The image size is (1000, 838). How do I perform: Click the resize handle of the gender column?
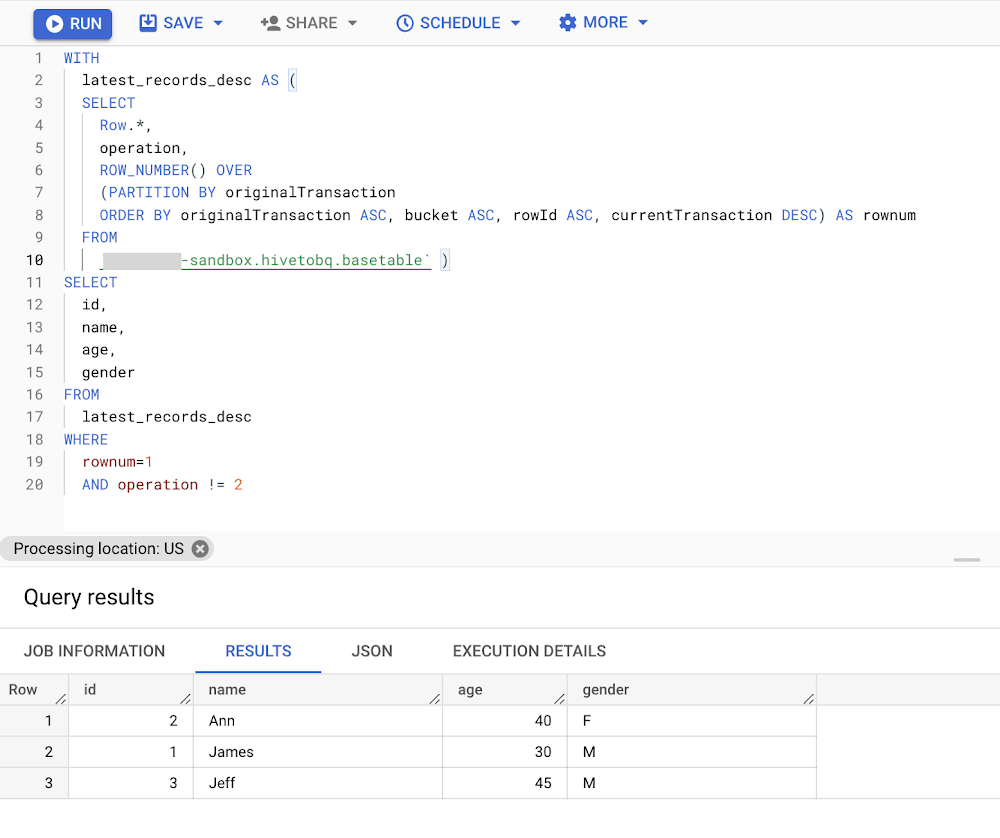point(809,698)
